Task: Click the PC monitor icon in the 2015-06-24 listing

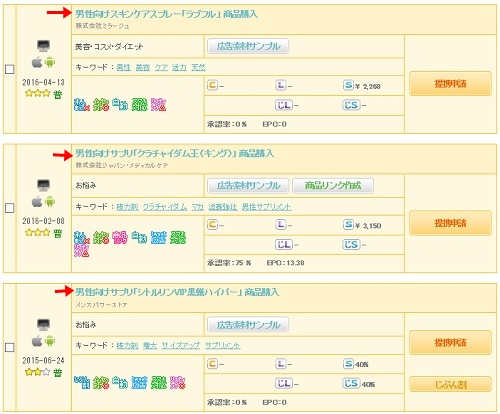Action: pyautogui.click(x=43, y=324)
